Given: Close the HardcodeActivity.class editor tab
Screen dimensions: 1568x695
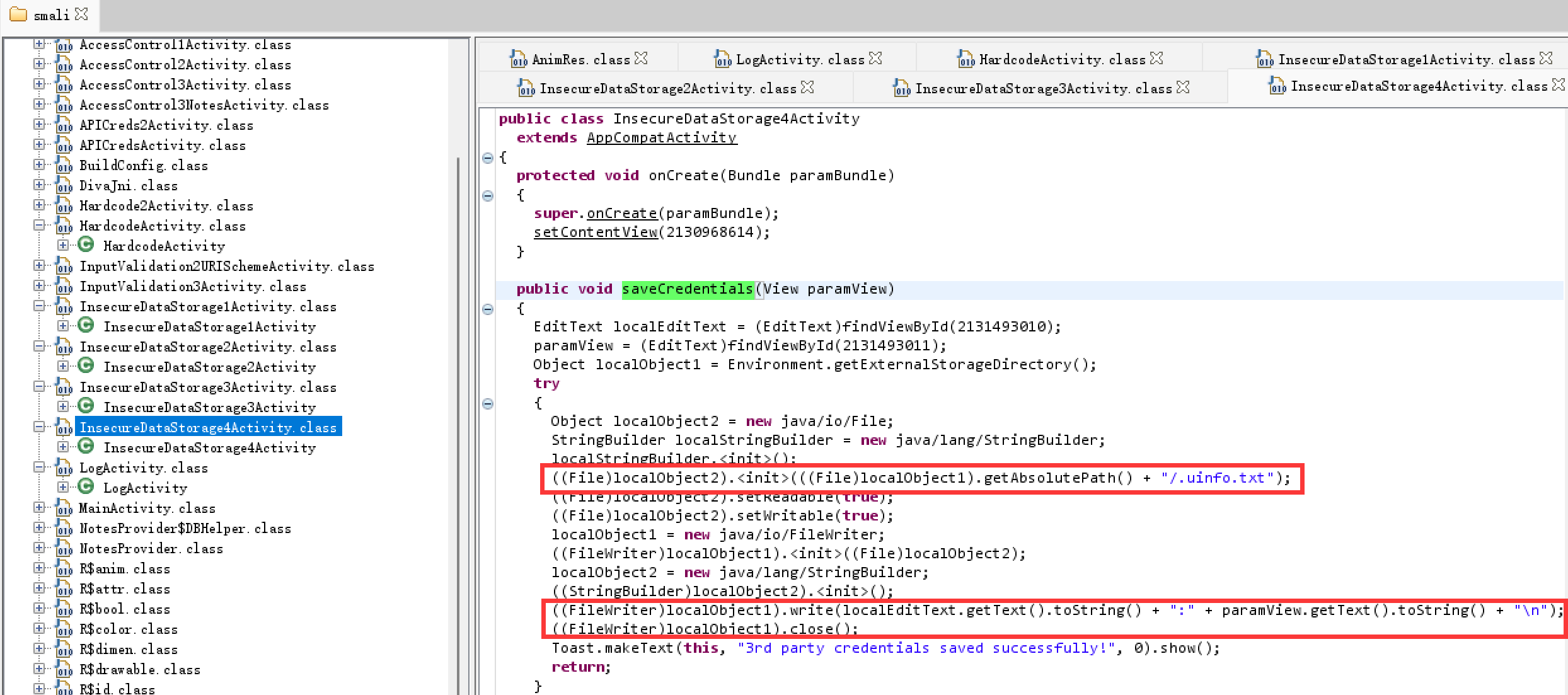Looking at the screenshot, I should pyautogui.click(x=1157, y=58).
